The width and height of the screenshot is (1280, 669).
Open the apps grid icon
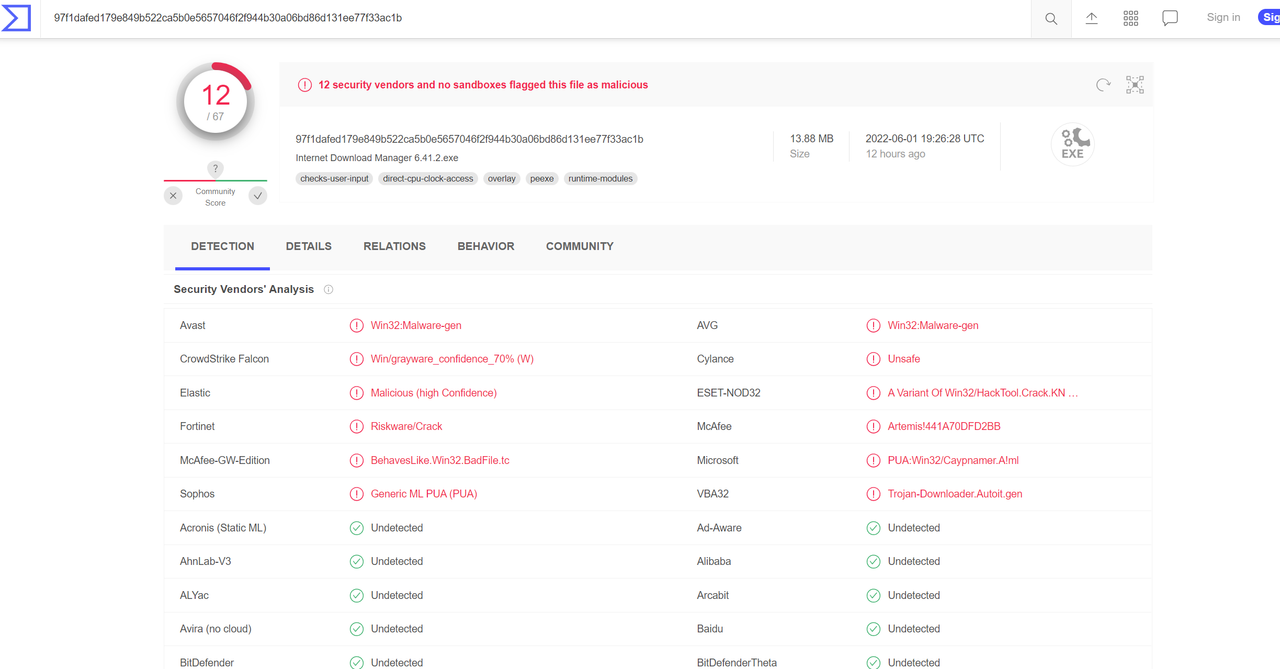pyautogui.click(x=1131, y=18)
